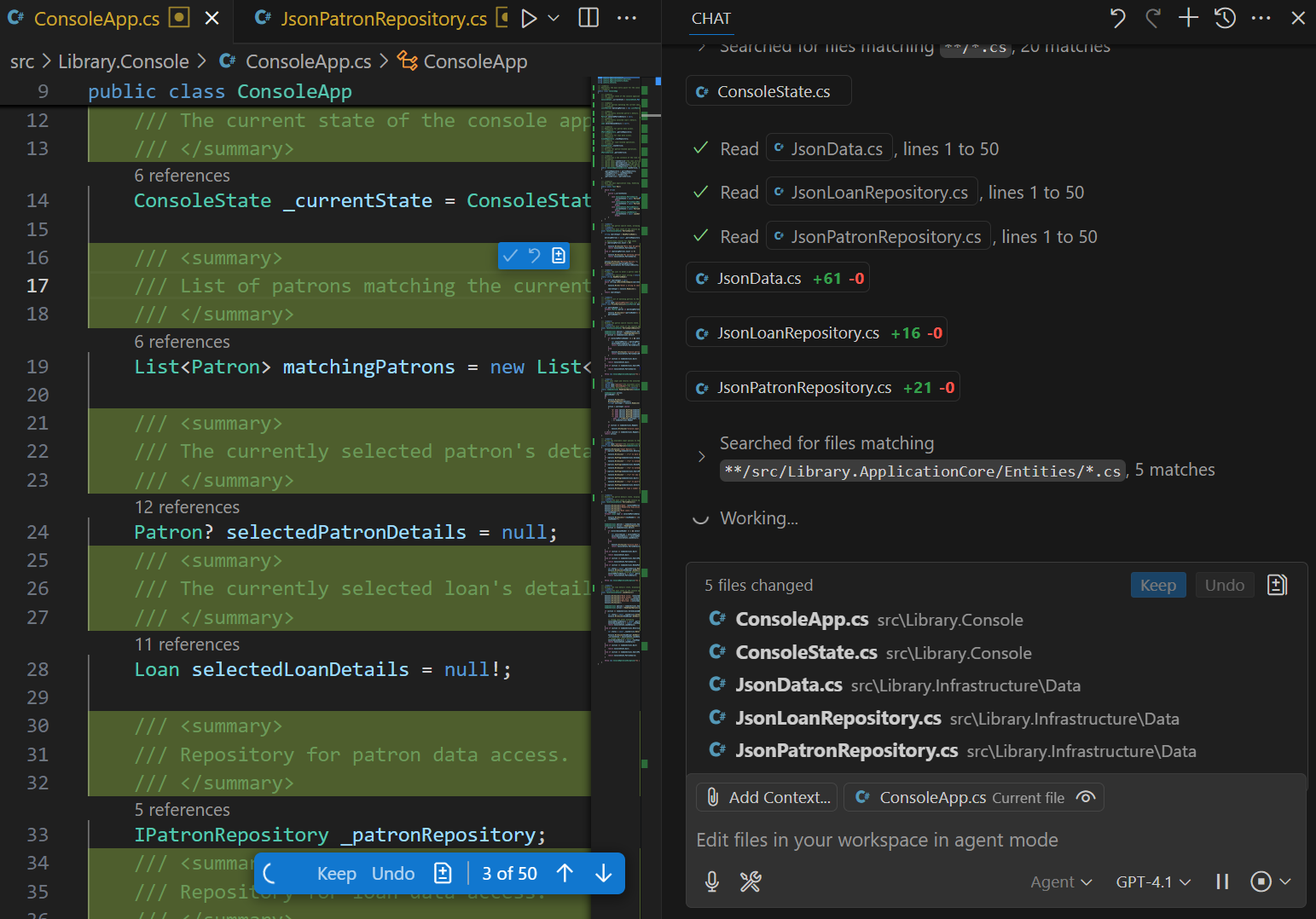Redo chat request with the forward arrow

1153,18
